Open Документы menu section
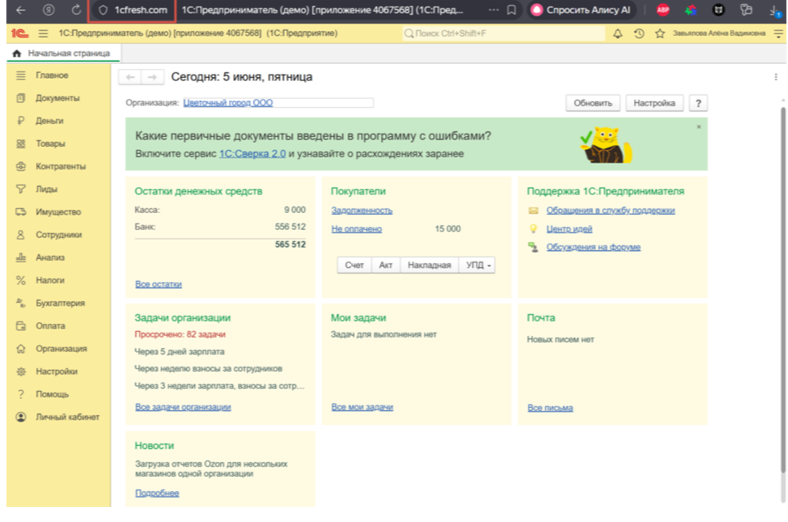The height and width of the screenshot is (522, 788). [57, 98]
